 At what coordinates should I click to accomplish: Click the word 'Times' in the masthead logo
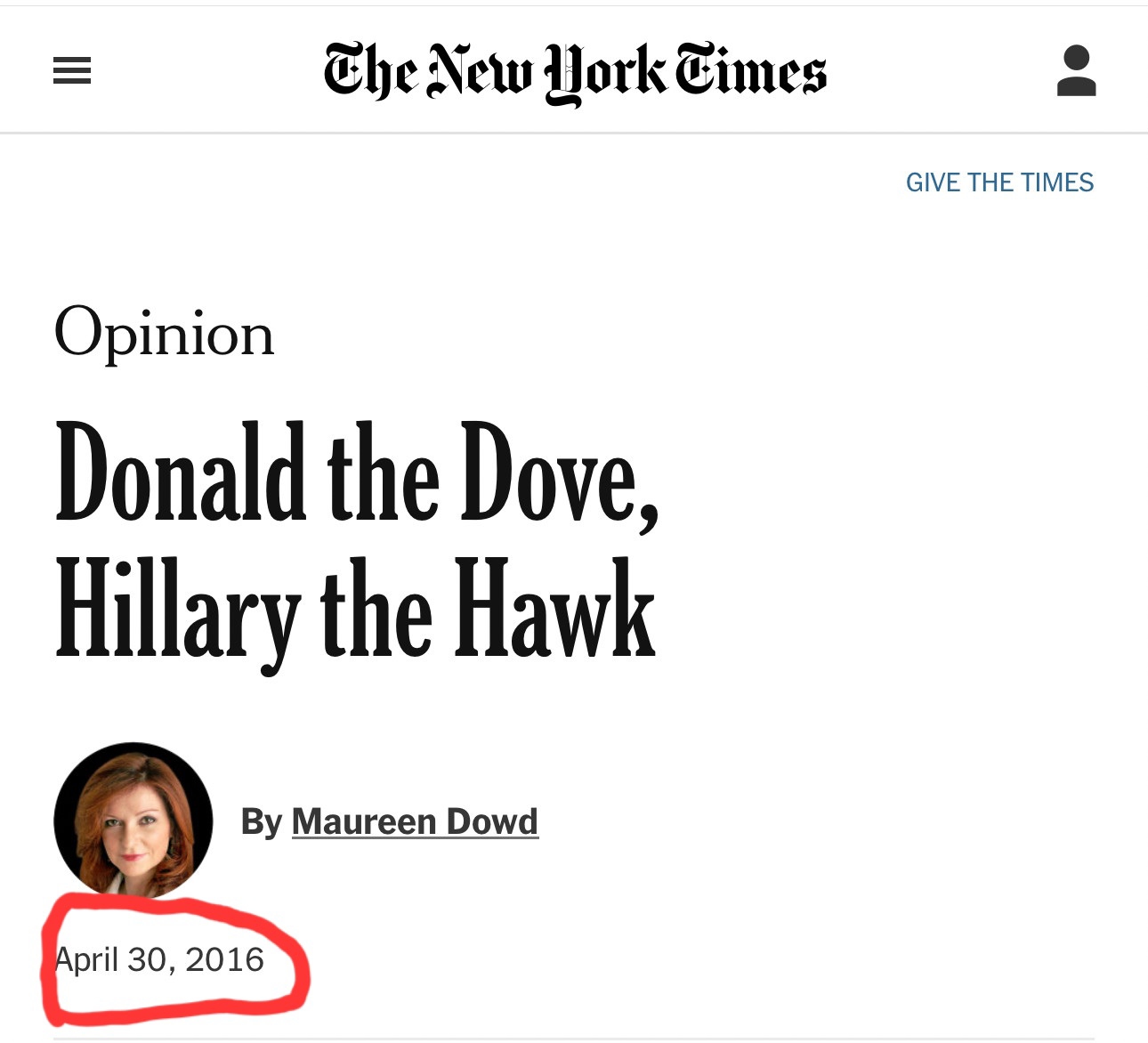tap(750, 71)
